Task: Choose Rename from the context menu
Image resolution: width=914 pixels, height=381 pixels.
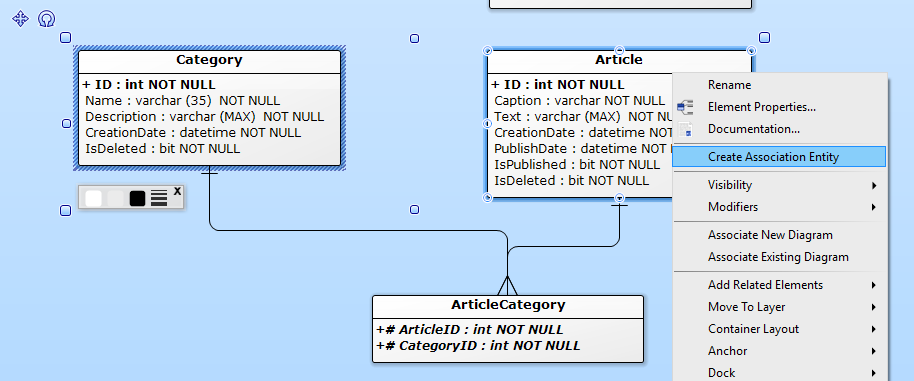Action: tap(729, 85)
